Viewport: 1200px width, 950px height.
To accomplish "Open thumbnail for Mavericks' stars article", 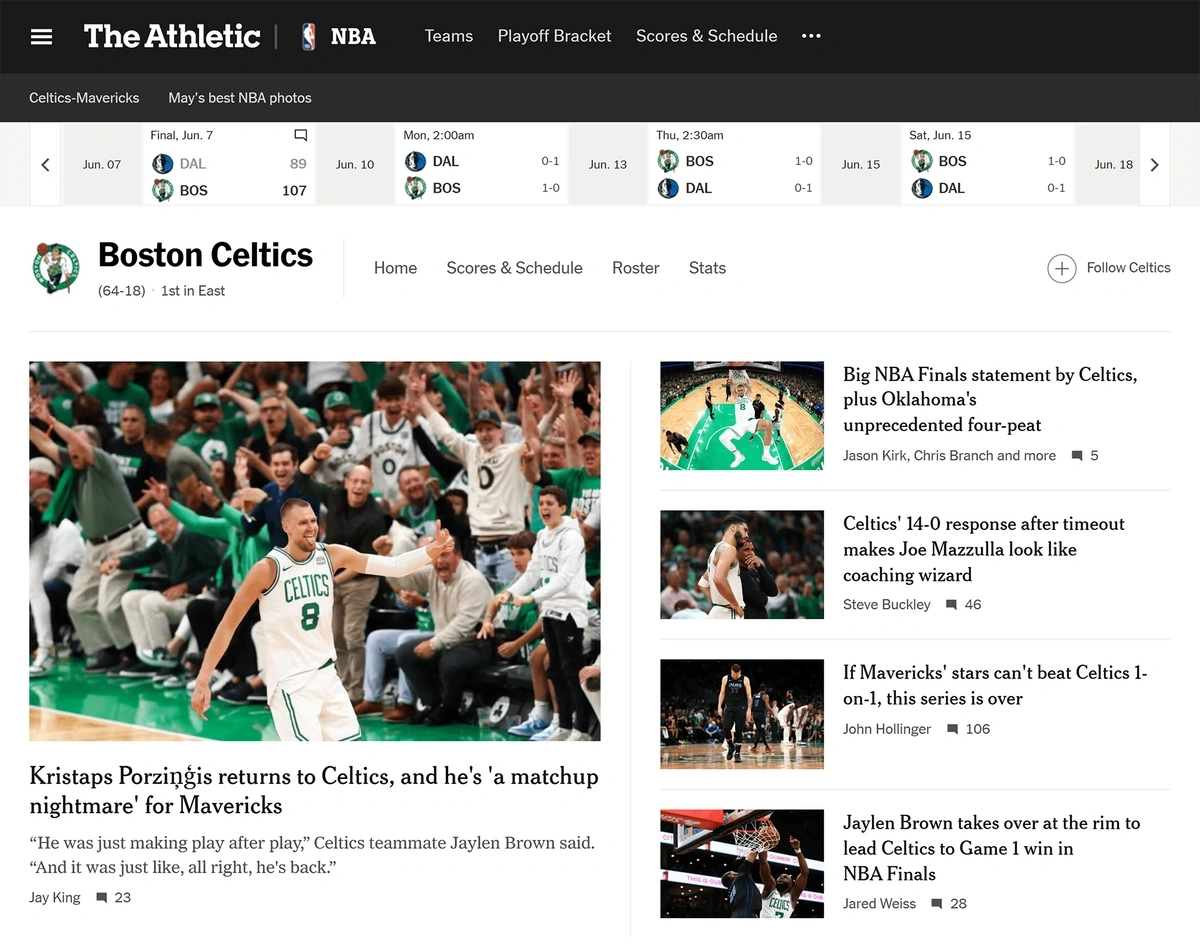I will (x=742, y=714).
